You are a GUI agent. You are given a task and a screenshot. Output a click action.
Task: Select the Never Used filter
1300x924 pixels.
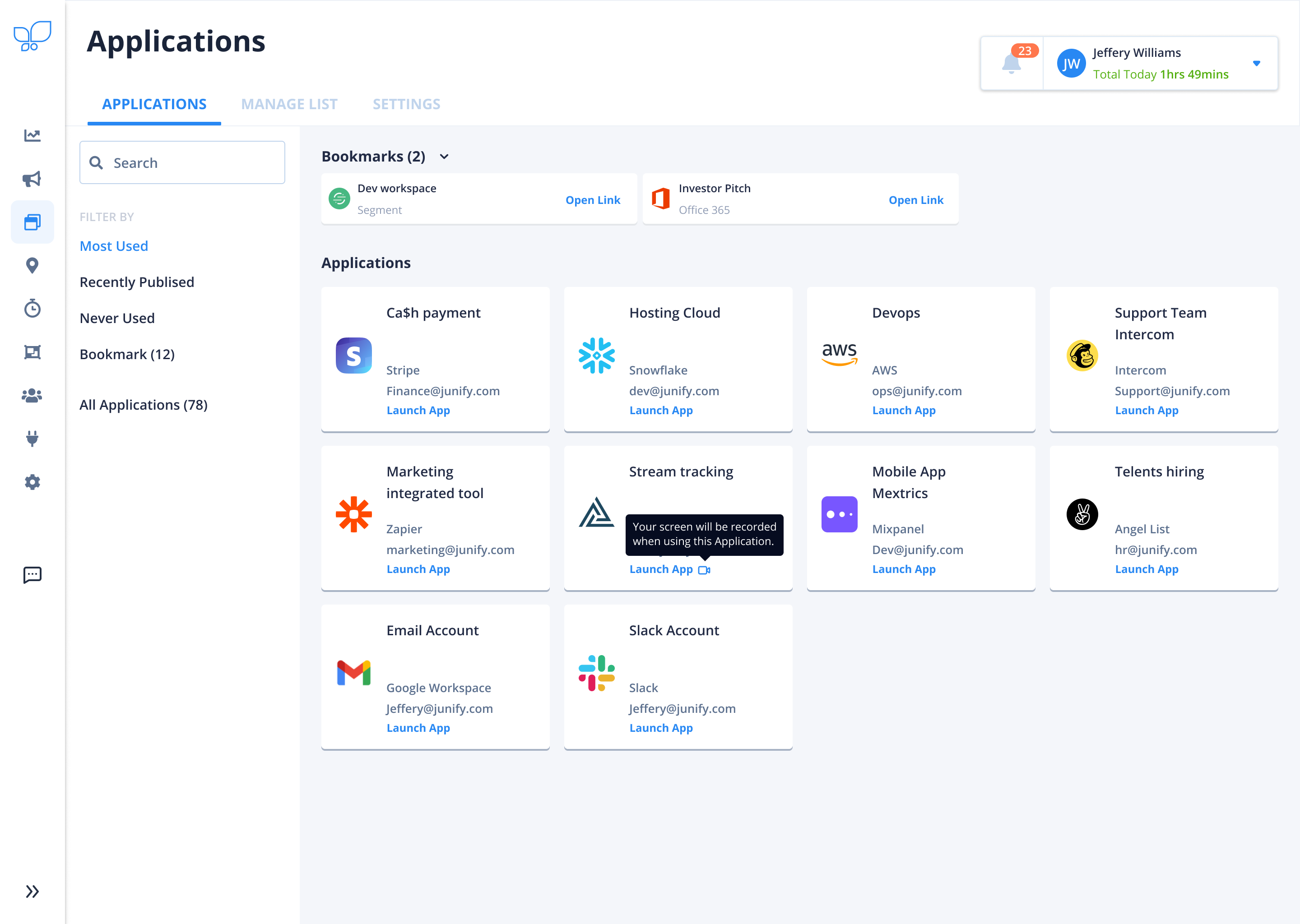point(117,317)
